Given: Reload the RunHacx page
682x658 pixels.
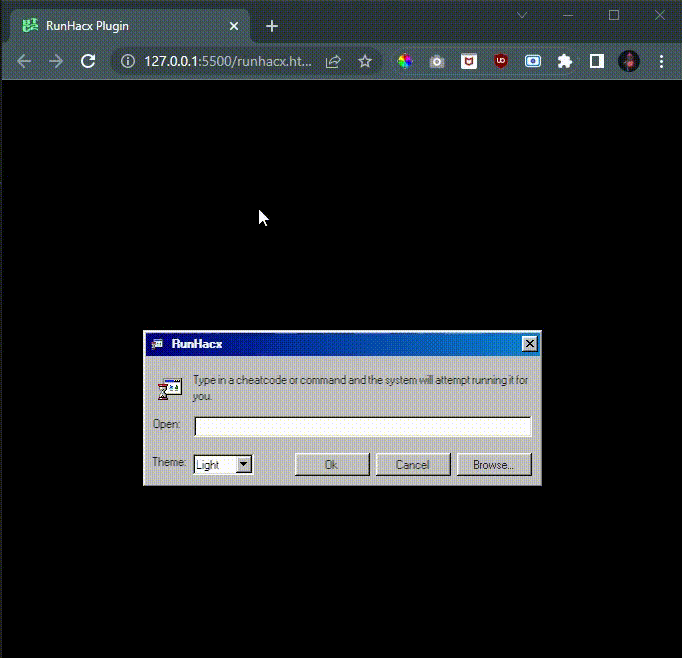Looking at the screenshot, I should point(88,61).
